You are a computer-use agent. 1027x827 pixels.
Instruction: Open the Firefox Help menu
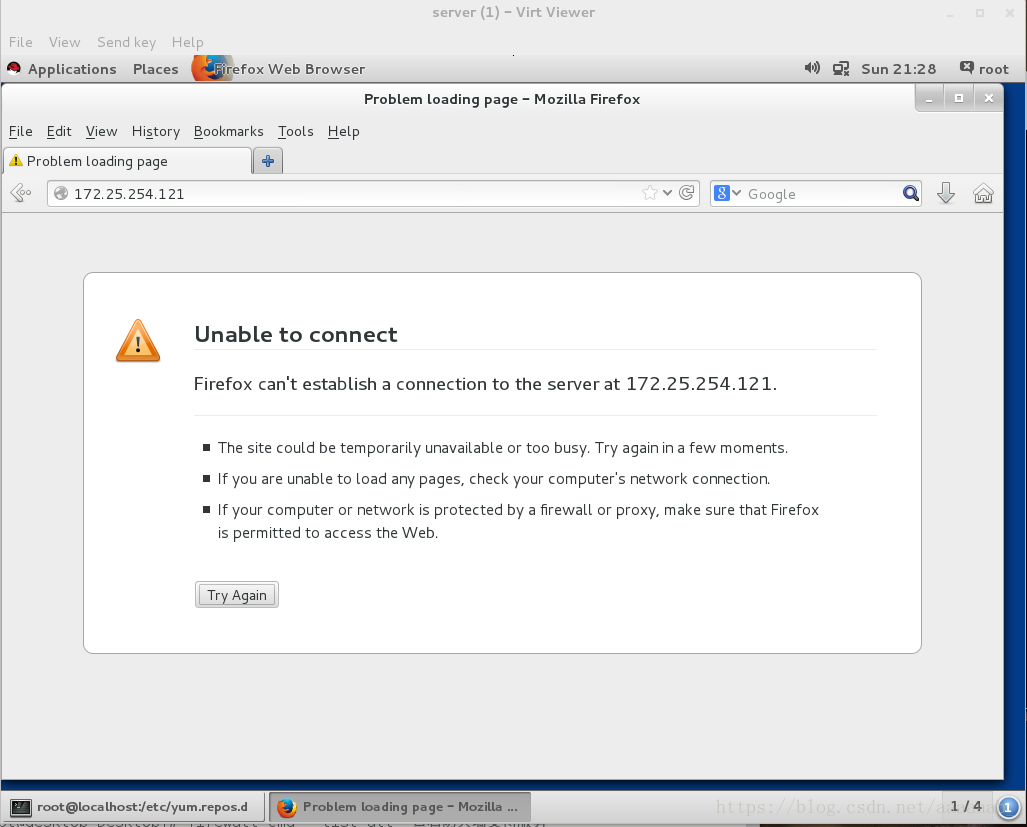[x=344, y=131]
